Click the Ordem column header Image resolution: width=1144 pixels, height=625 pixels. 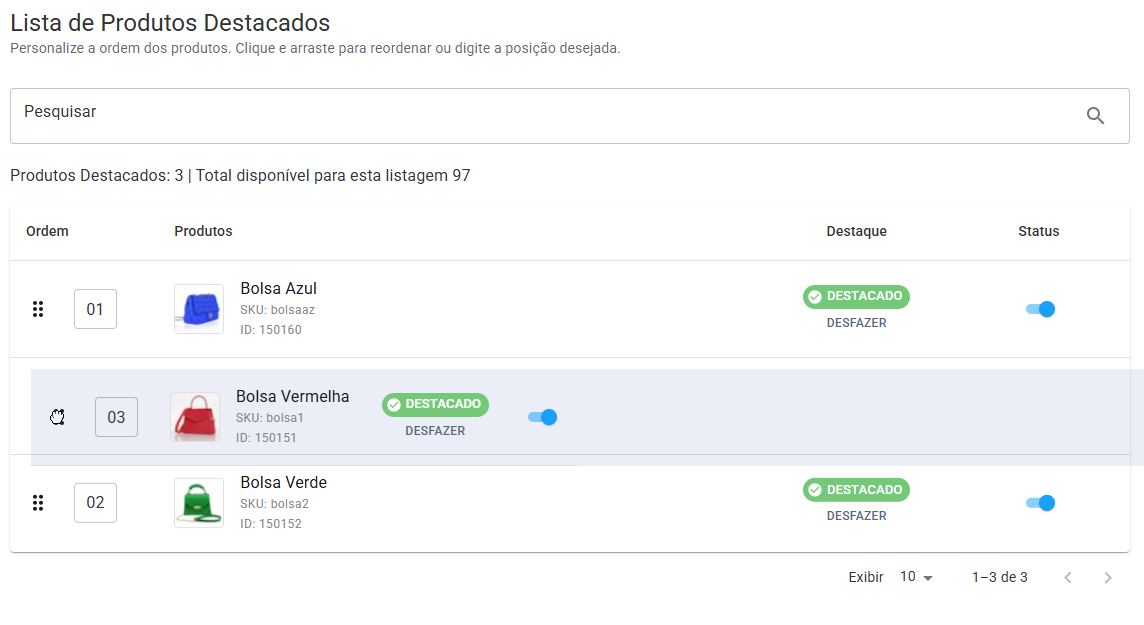(47, 231)
